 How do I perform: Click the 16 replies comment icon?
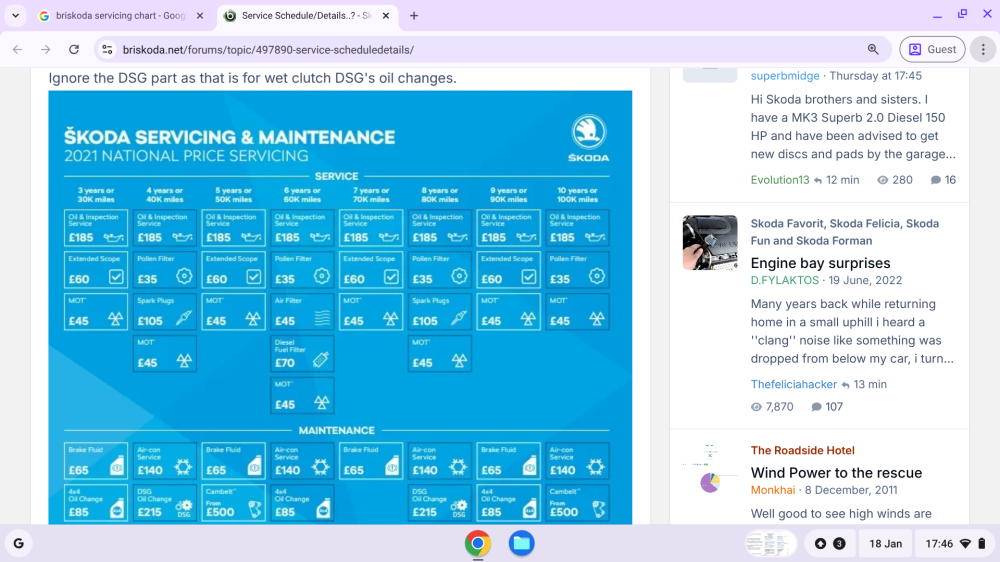tap(935, 180)
